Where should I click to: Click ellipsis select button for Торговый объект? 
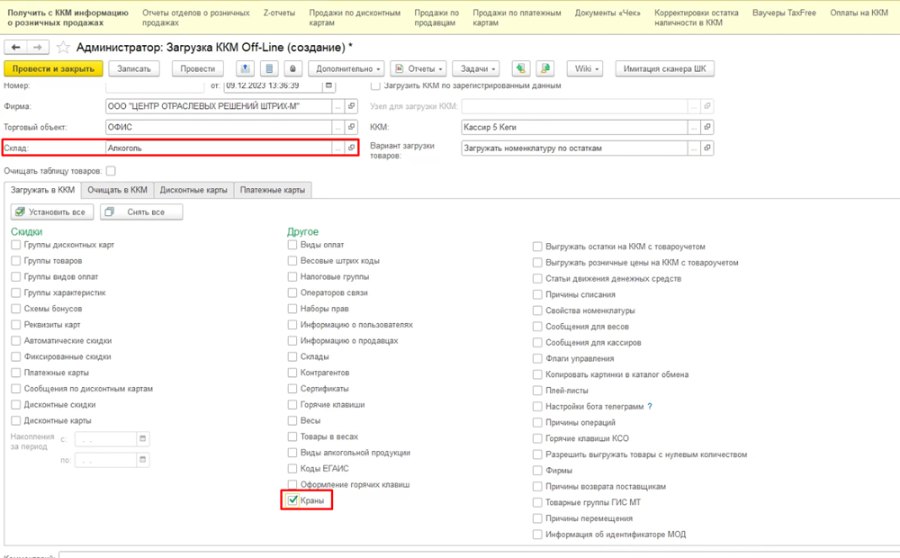click(x=339, y=127)
